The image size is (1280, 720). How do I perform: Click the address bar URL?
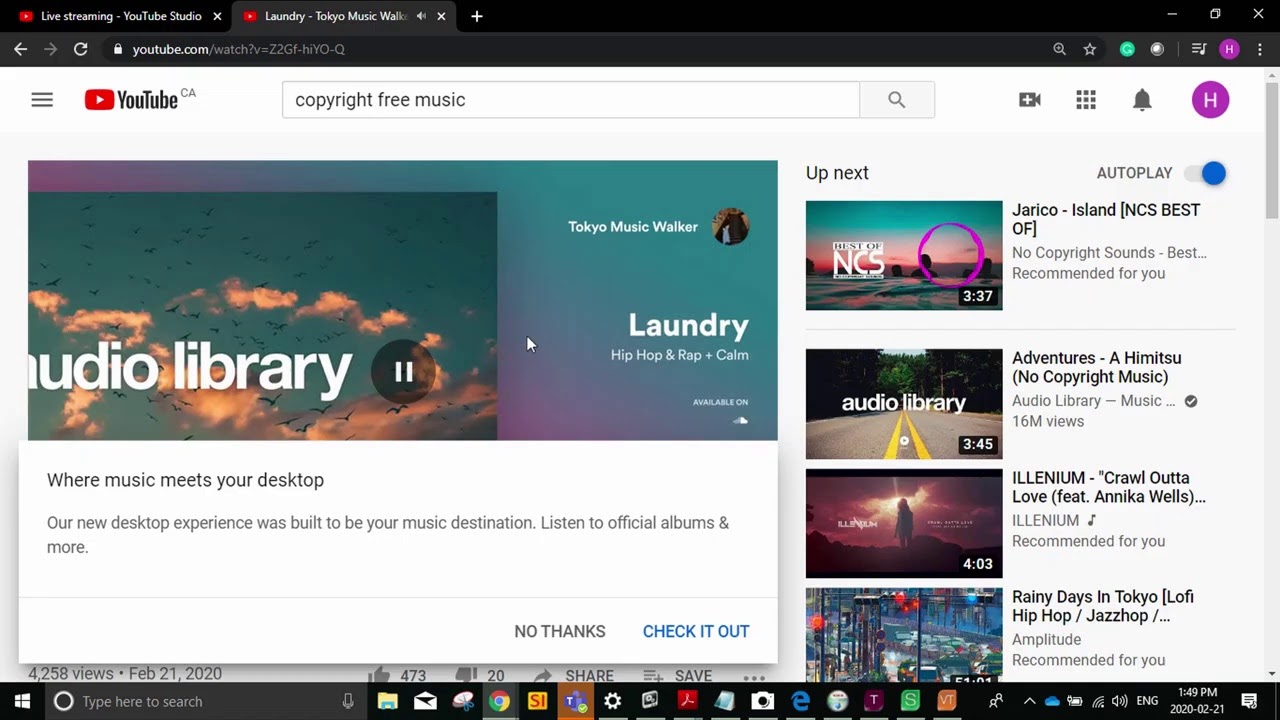click(x=238, y=49)
